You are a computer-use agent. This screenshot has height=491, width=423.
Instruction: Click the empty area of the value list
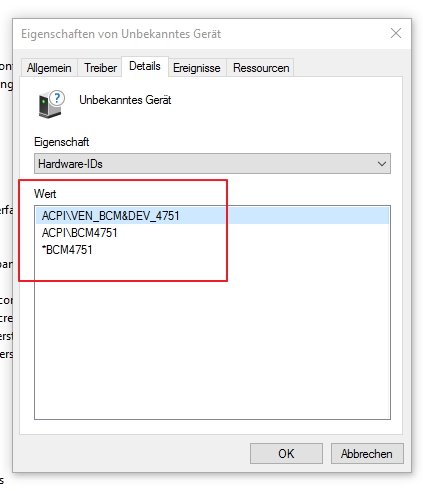[212, 337]
